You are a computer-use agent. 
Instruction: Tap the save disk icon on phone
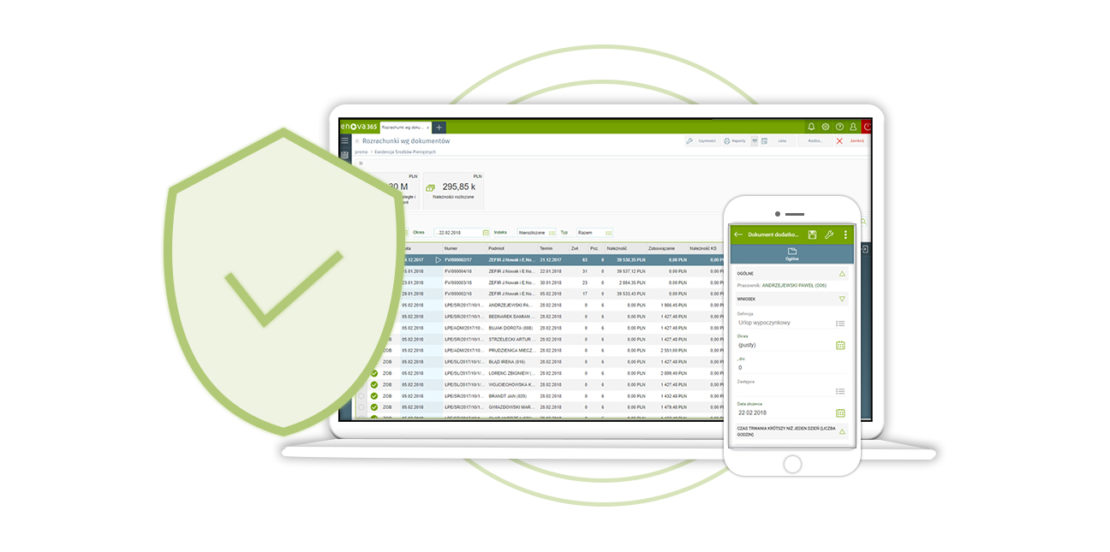tap(812, 234)
